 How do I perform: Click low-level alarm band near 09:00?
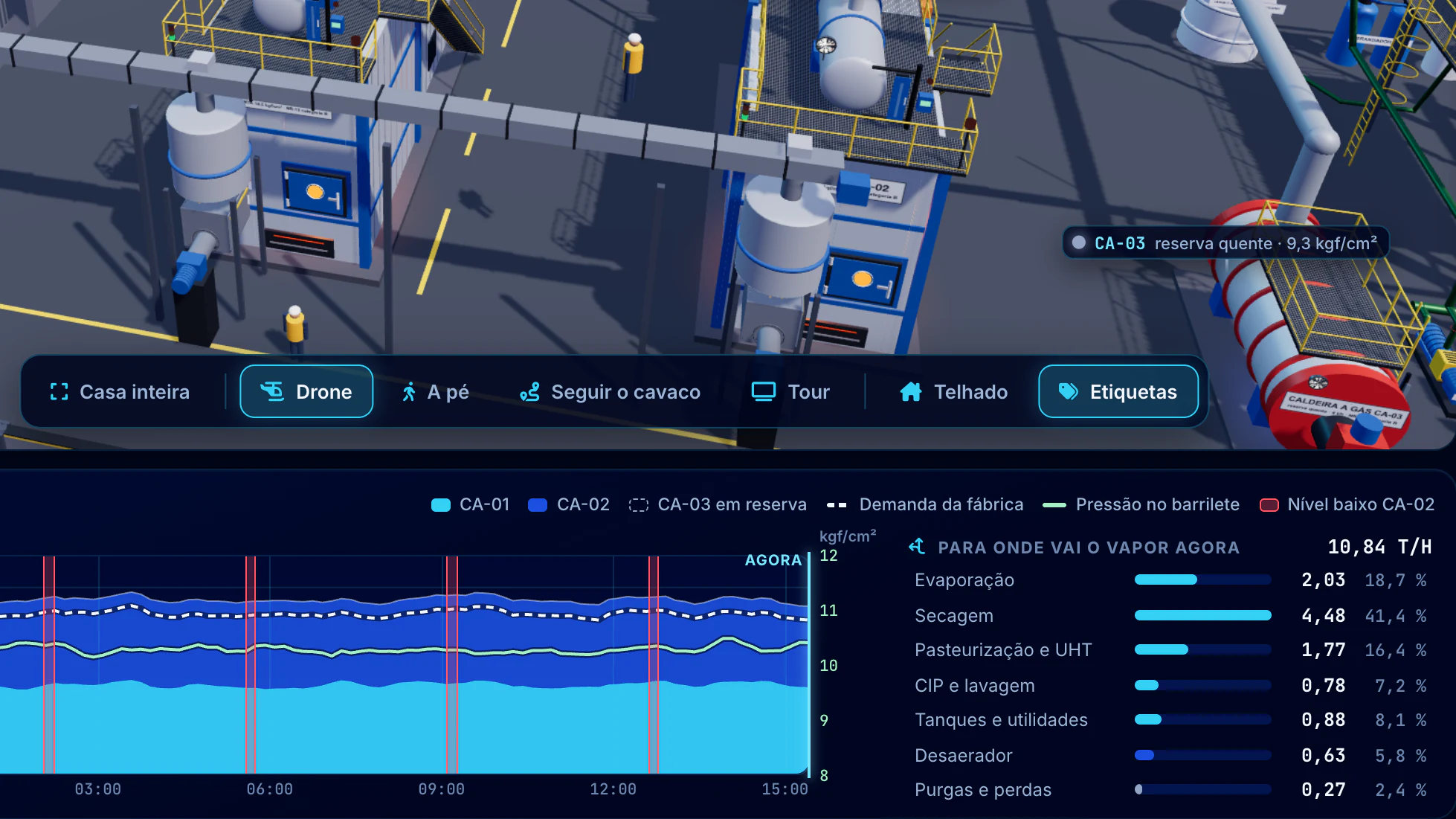point(451,664)
